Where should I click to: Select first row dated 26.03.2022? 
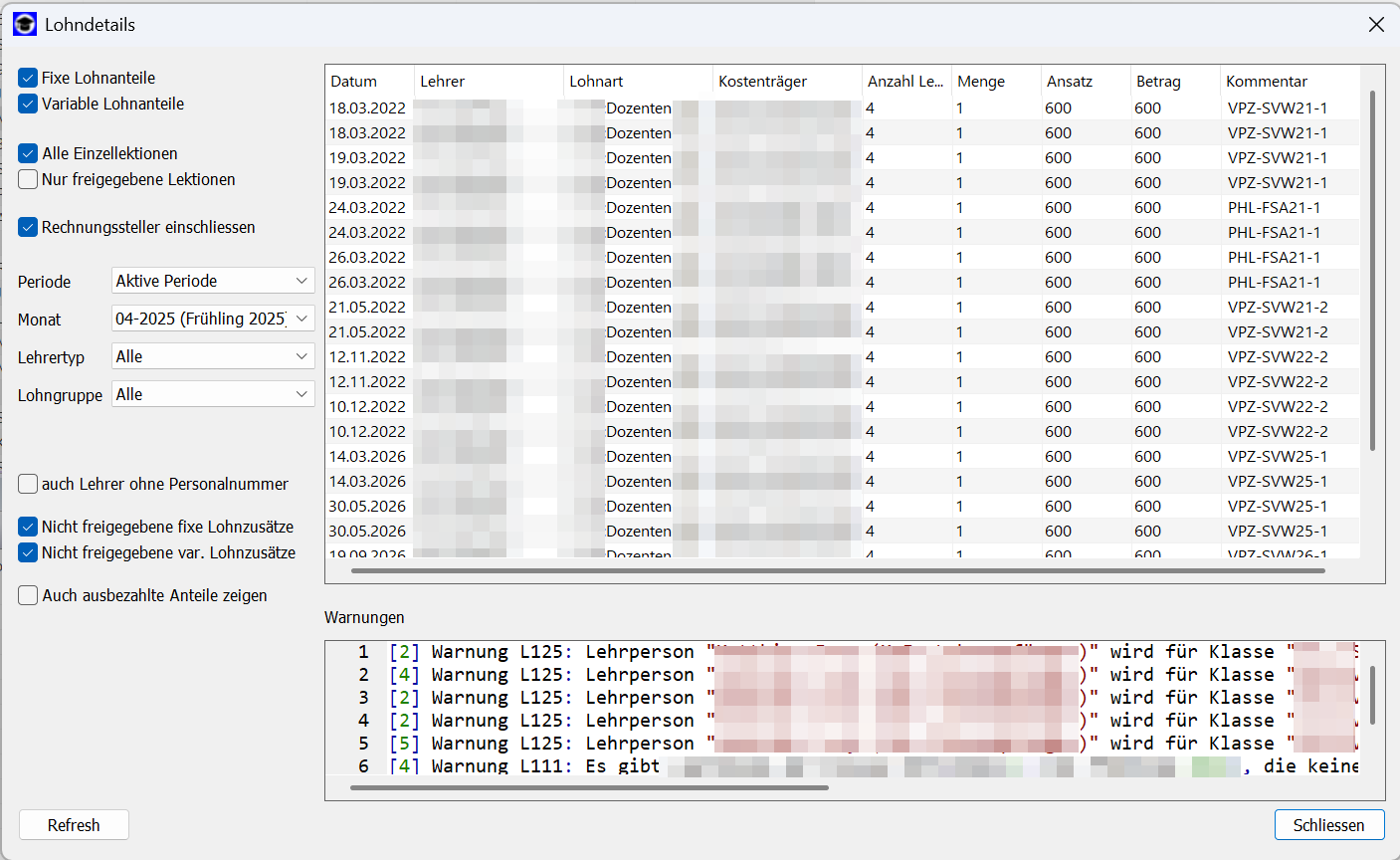pyautogui.click(x=842, y=257)
